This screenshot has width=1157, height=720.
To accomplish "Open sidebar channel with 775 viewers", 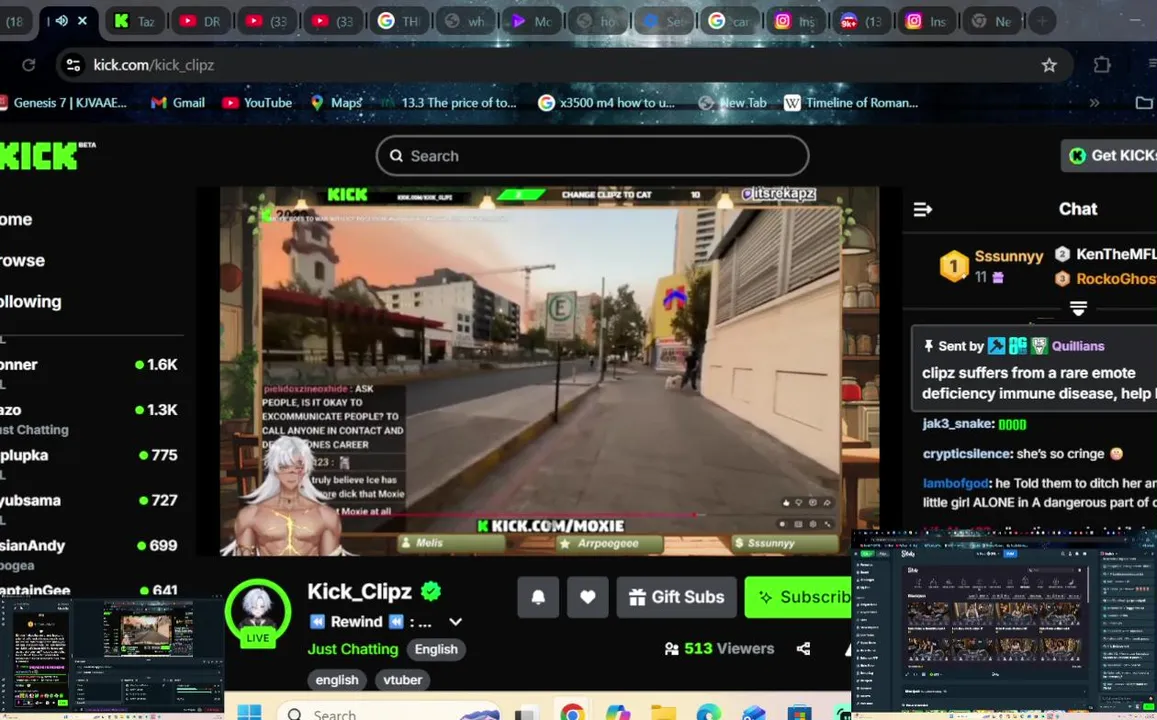I will 89,462.
